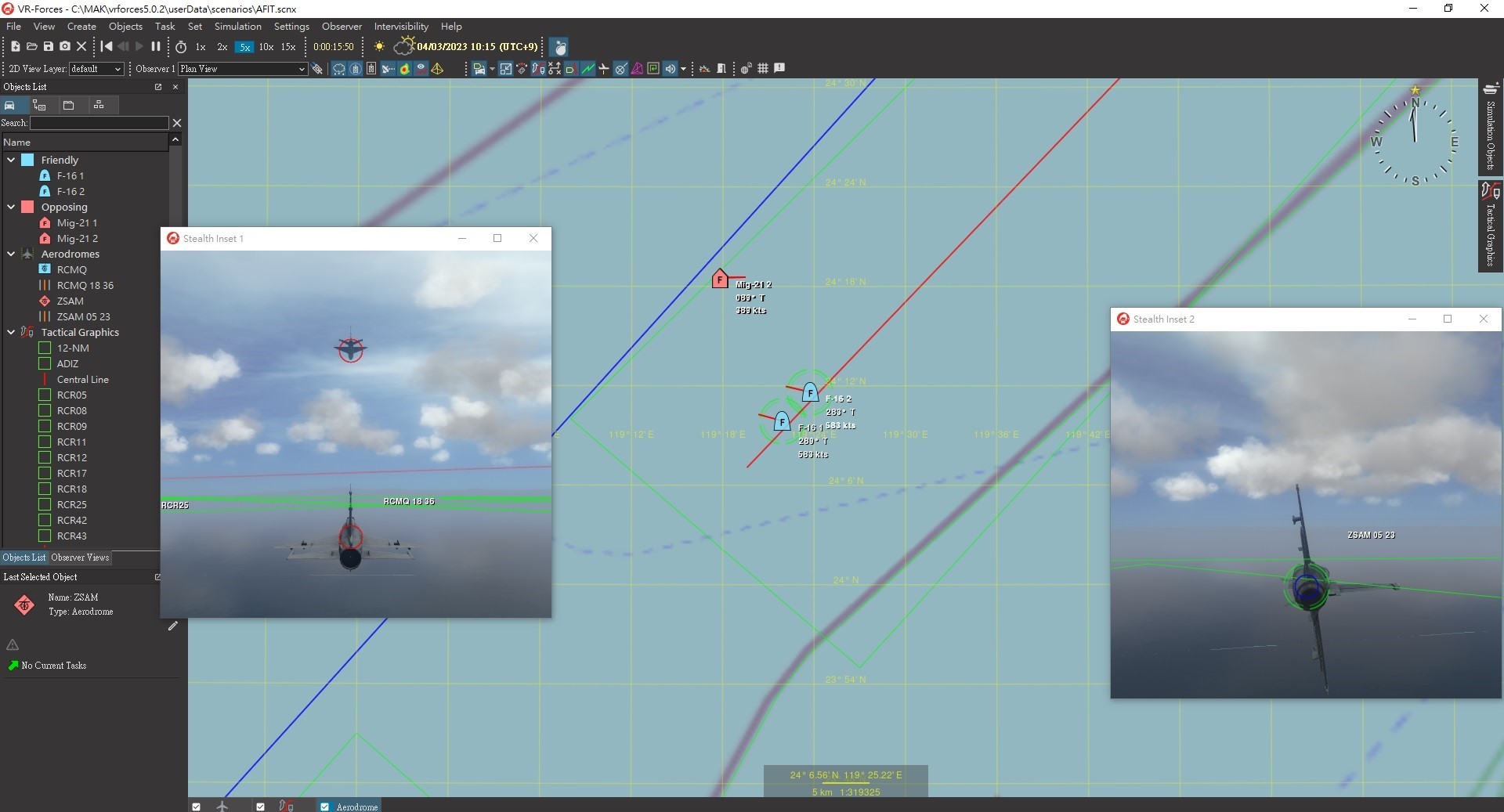Click the grid display icon in toolbar
Image resolution: width=1504 pixels, height=812 pixels.
pos(762,69)
